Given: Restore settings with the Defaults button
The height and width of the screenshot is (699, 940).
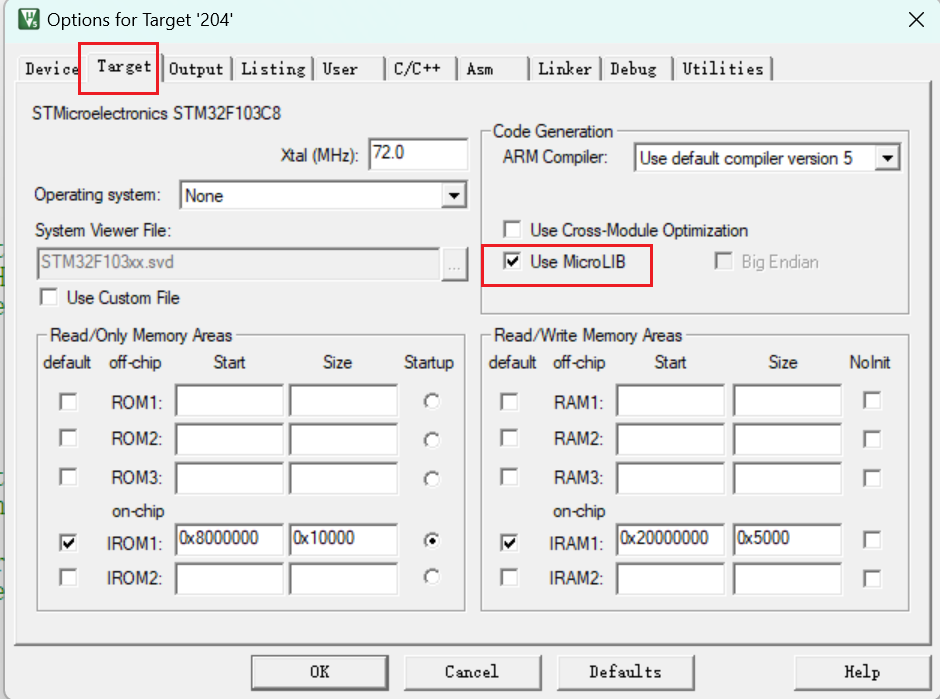Looking at the screenshot, I should tap(625, 672).
